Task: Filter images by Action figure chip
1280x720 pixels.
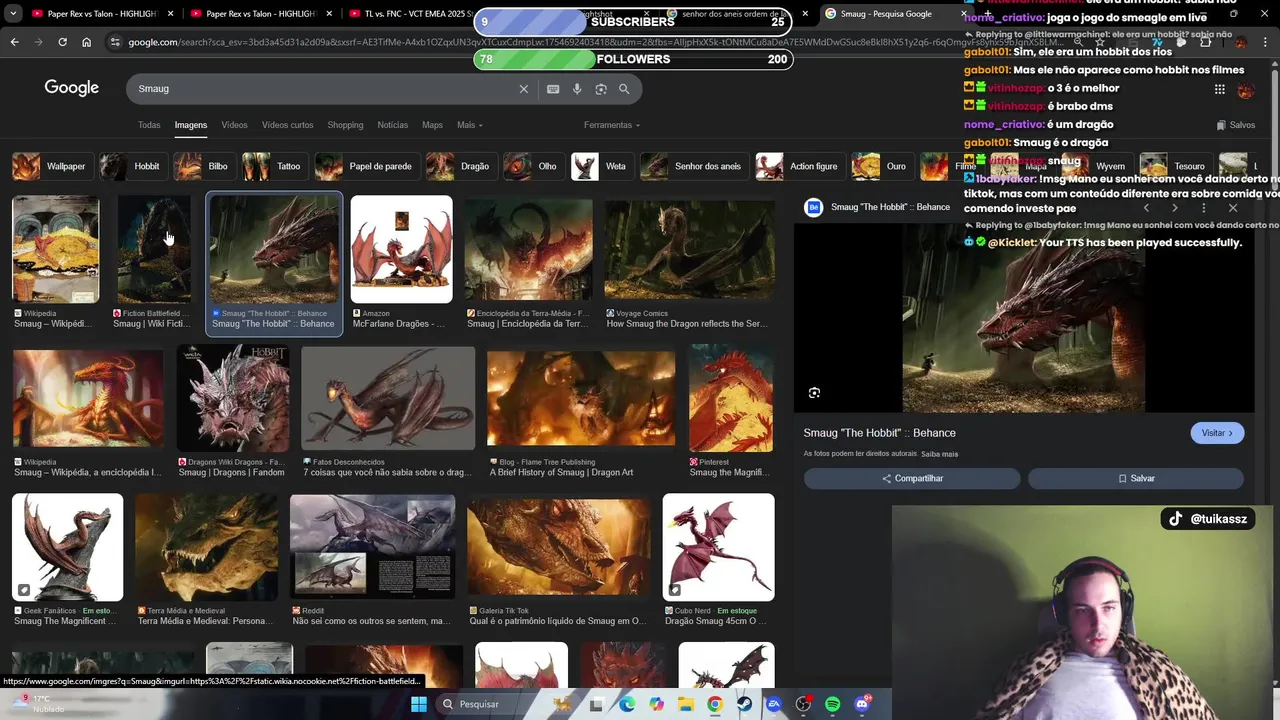Action: [x=799, y=166]
